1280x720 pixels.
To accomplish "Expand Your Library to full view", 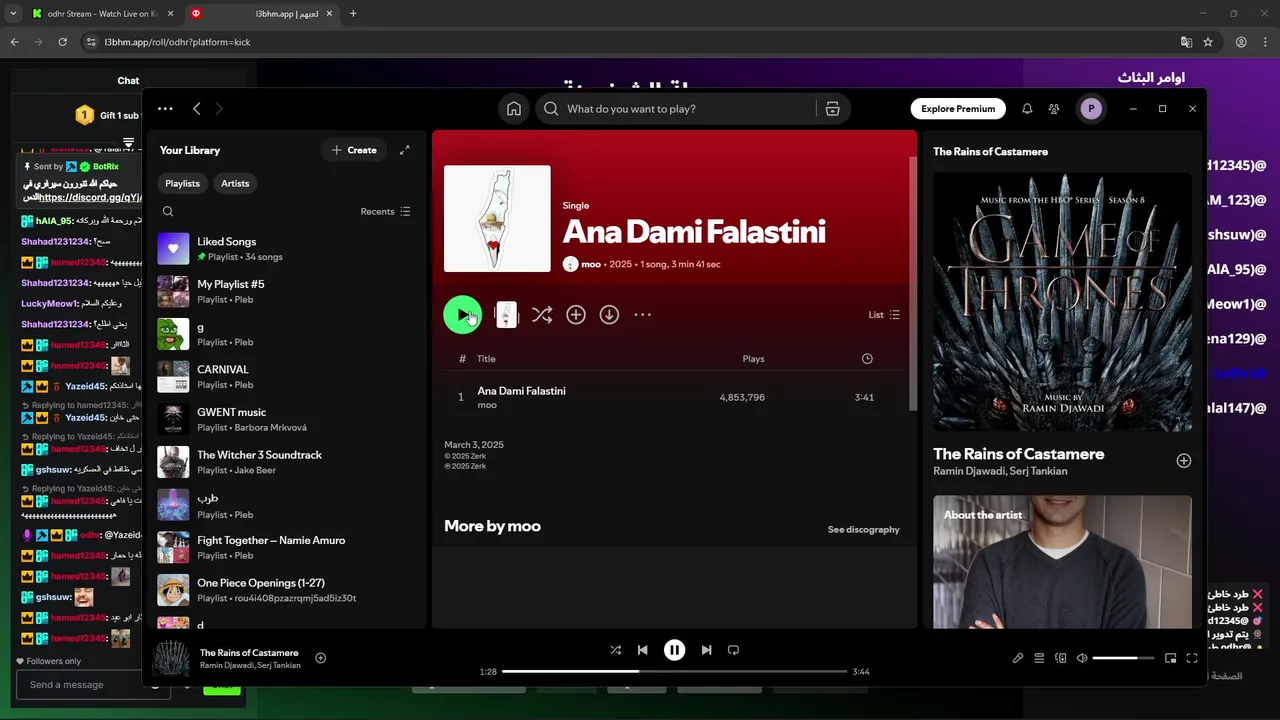I will click(405, 150).
